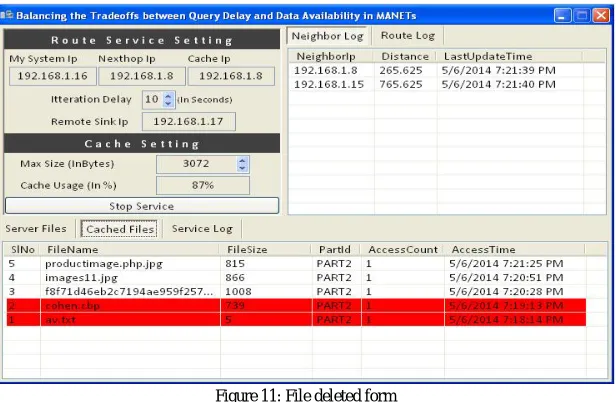Click file size 739 in red row

[235, 306]
